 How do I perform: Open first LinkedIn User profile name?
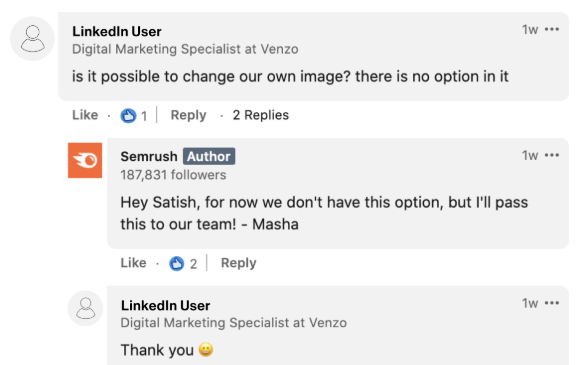pos(117,31)
